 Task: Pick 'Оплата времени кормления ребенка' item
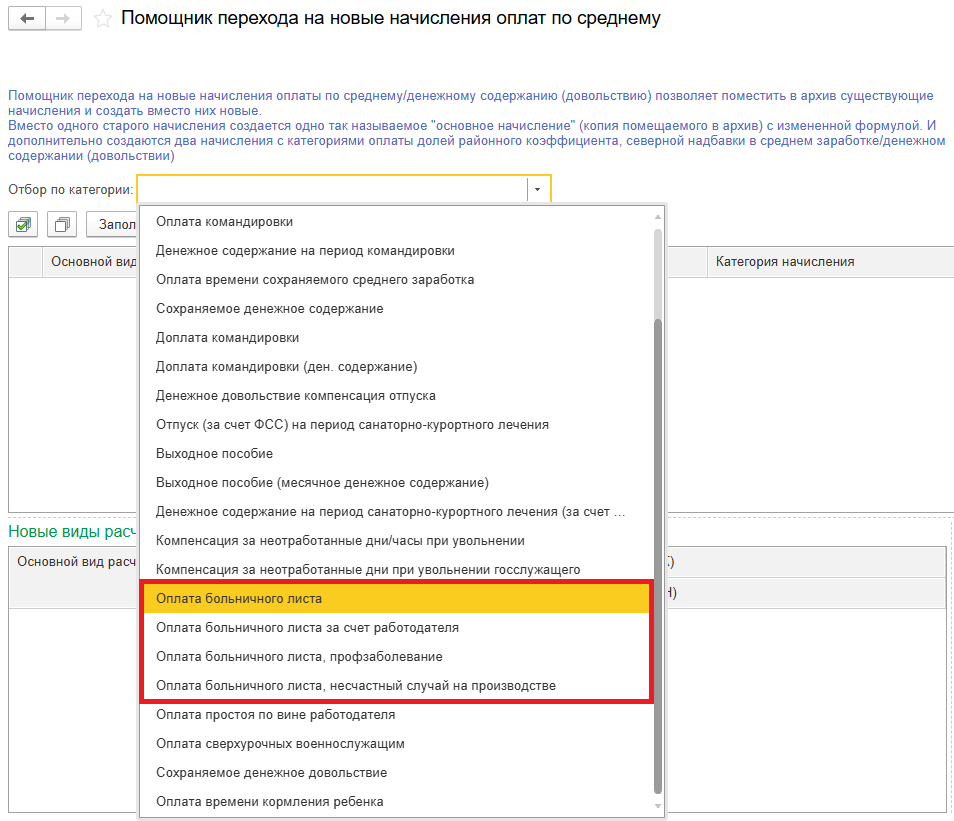click(x=269, y=802)
